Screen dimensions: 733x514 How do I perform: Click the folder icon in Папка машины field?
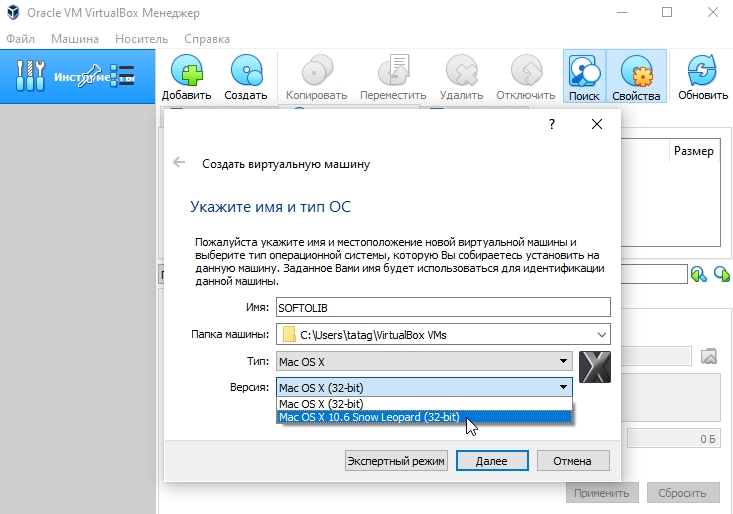pos(289,335)
